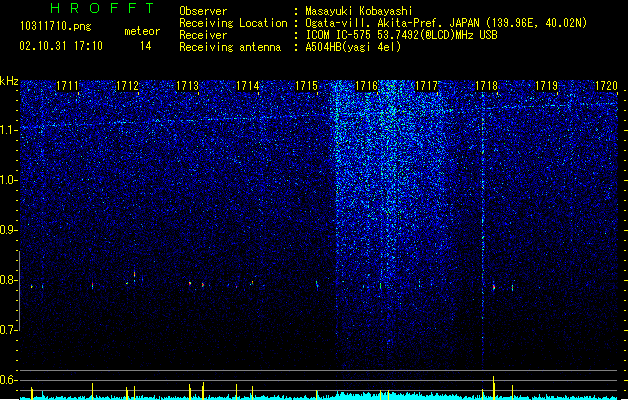Click the meteor count value 14
629x400 pixels.
point(145,46)
